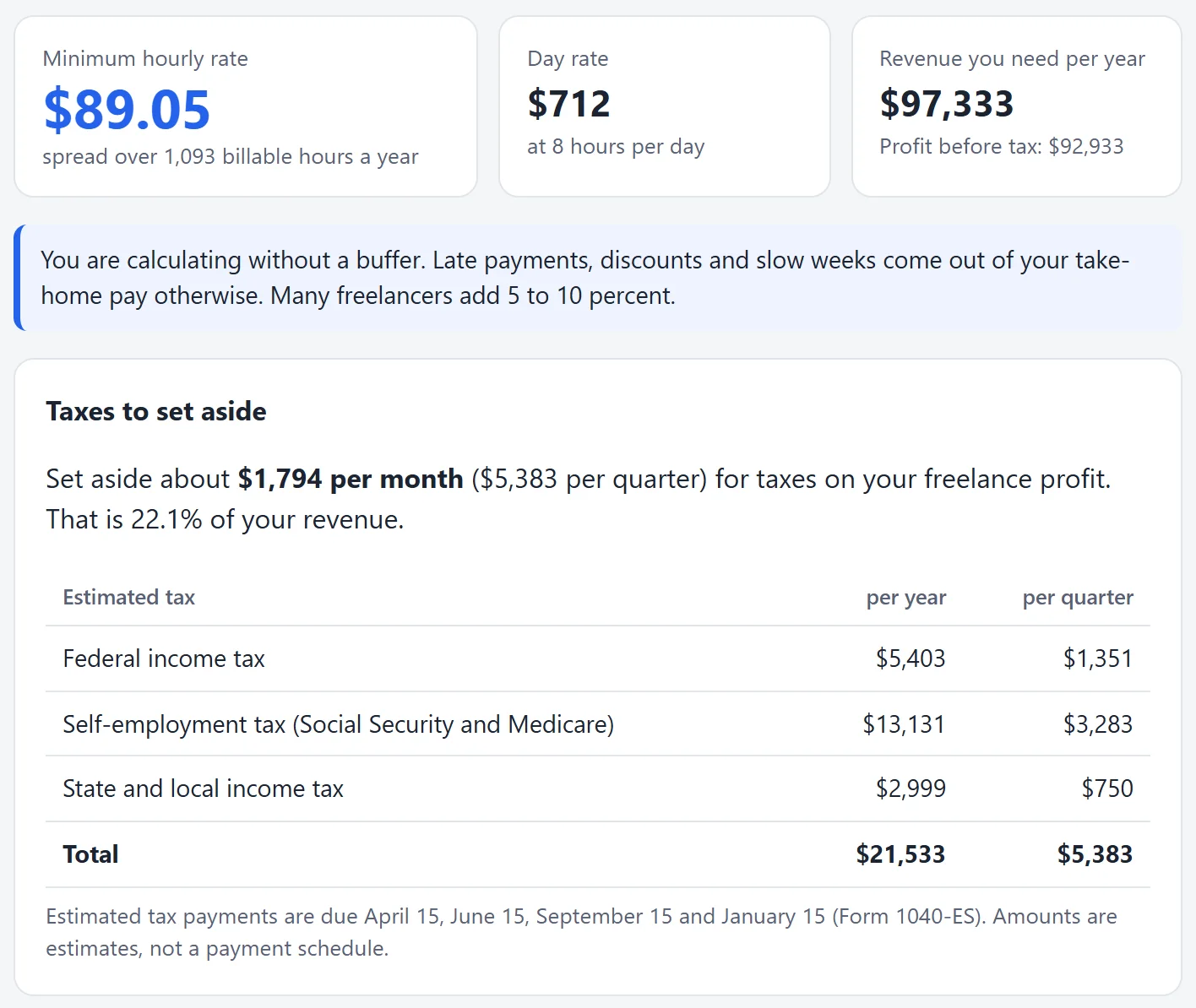
Task: Click the 'per quarter' column header
Action: pyautogui.click(x=1078, y=598)
